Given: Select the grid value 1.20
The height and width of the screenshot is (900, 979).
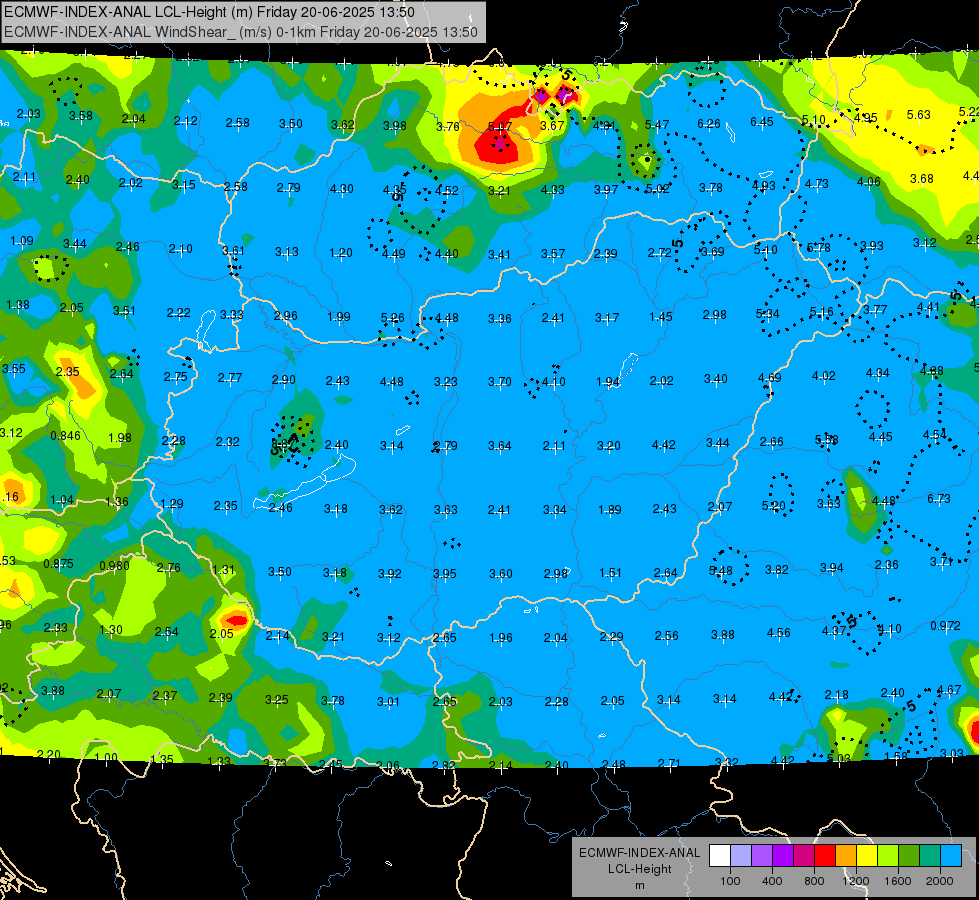Looking at the screenshot, I should 341,254.
